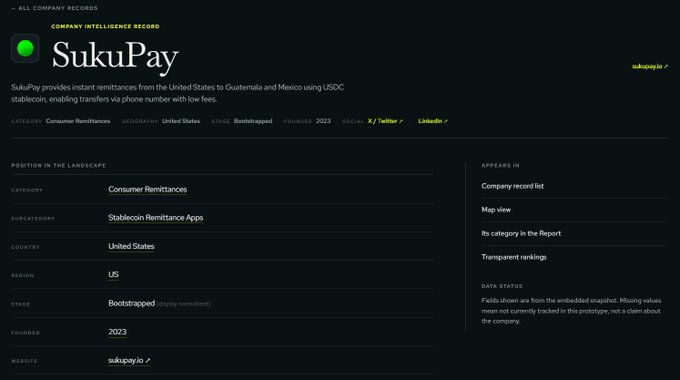Screen dimensions: 680x380
Task: Click the 2023 founded value in the table
Action: (x=118, y=332)
